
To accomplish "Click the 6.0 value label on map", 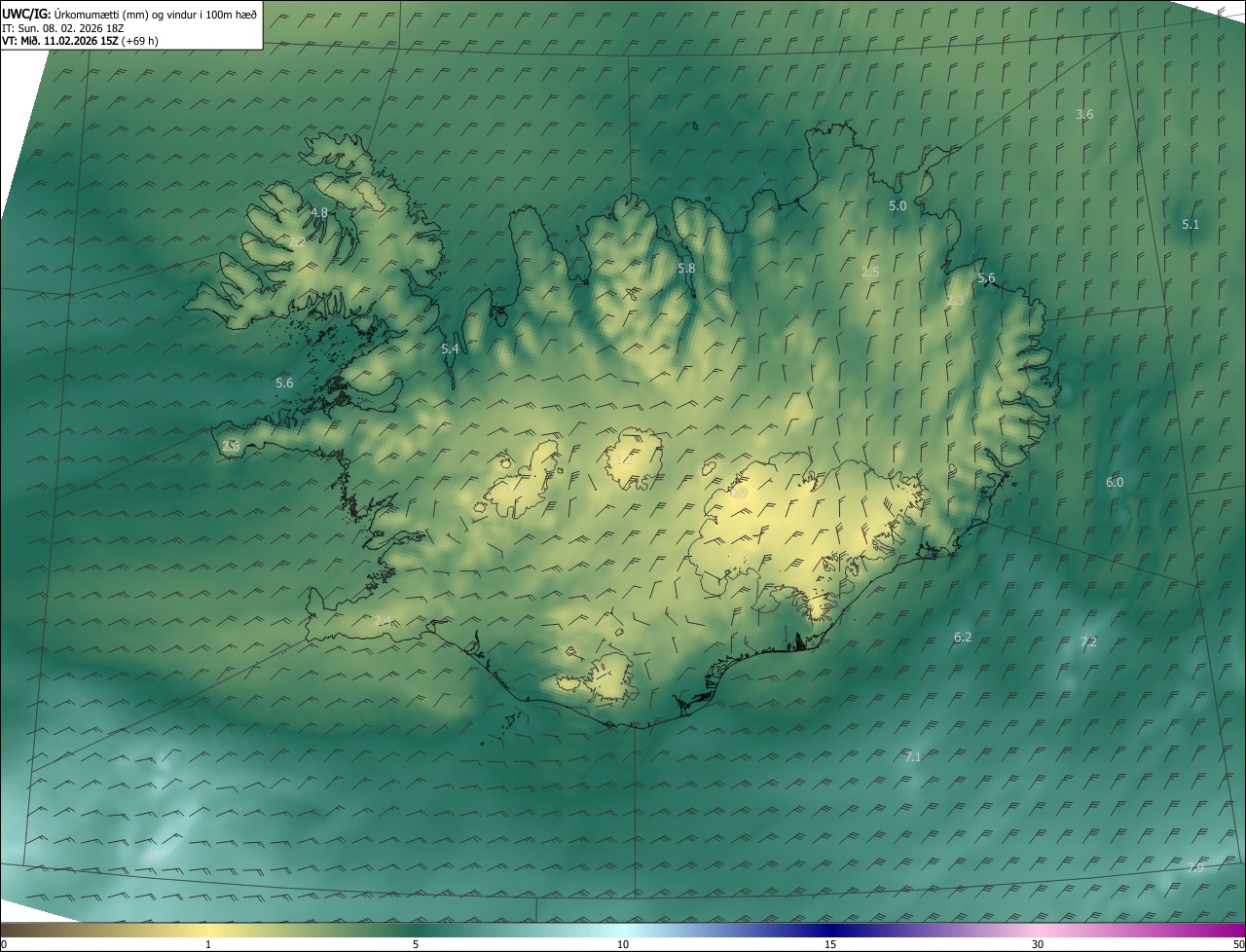I will (x=1115, y=483).
